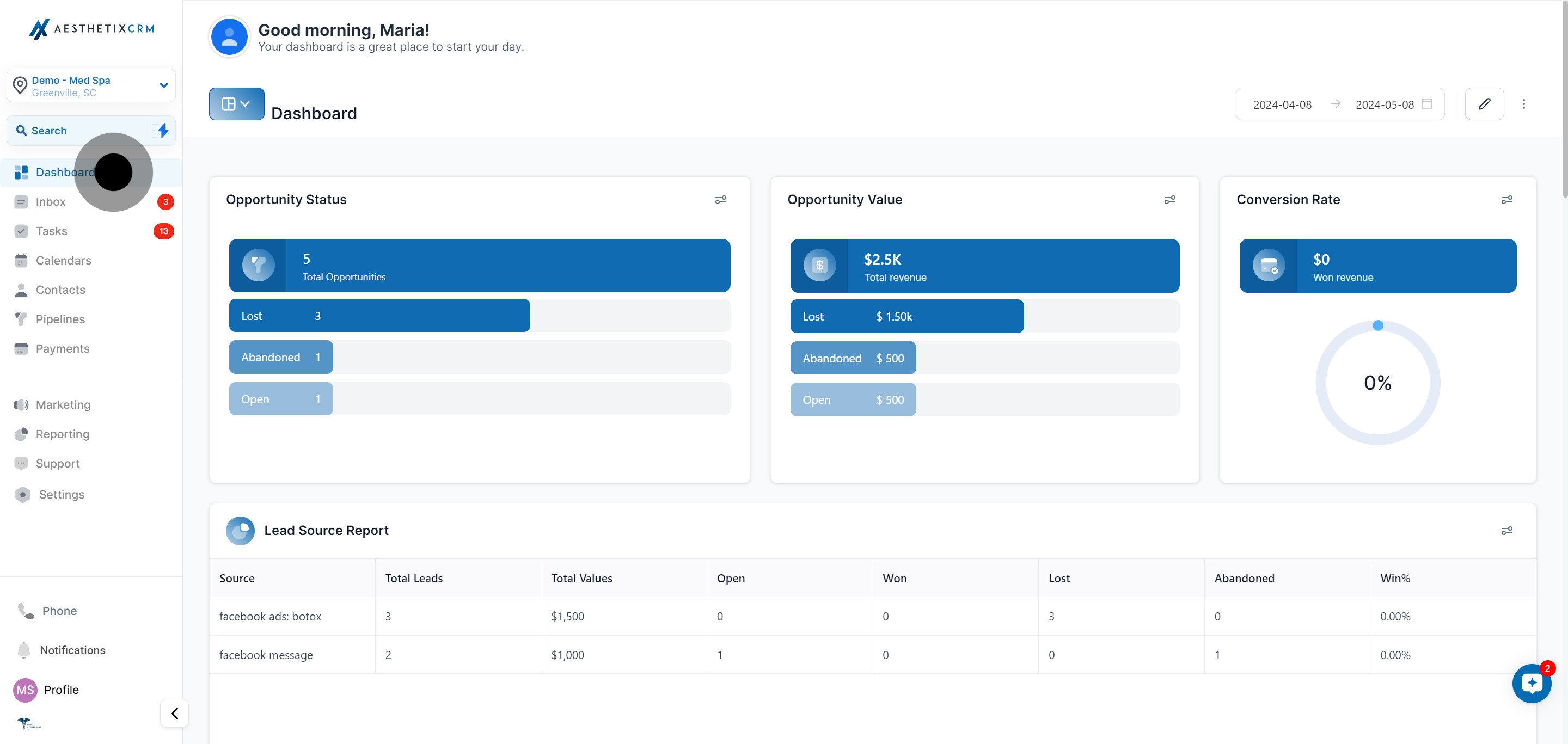The image size is (1568, 744).
Task: Select the start date 2024-04-08 field
Action: click(x=1282, y=104)
